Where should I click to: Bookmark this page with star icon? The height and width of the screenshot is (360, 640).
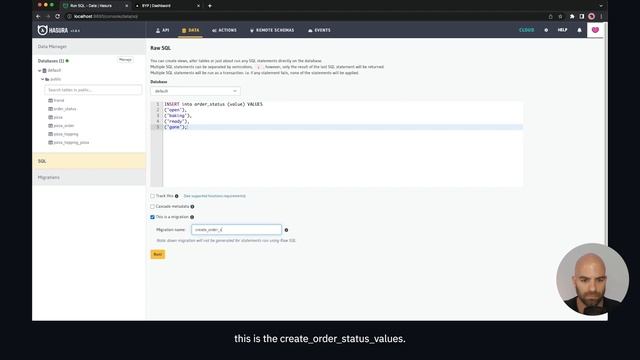tap(560, 16)
